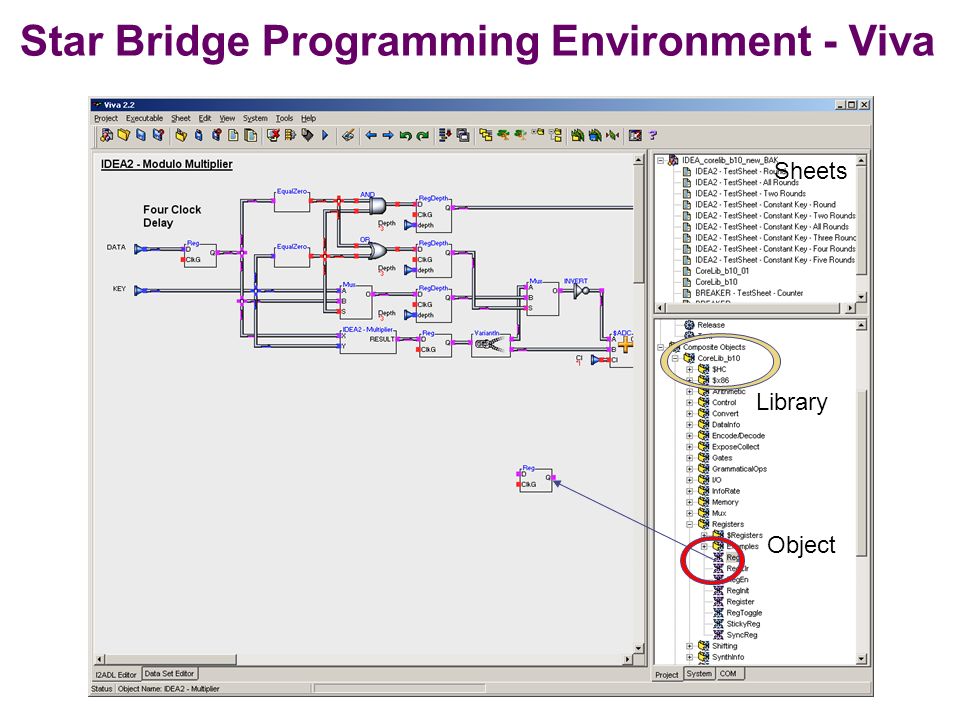The width and height of the screenshot is (960, 720).
Task: Collapse the Registers library folder
Action: tap(689, 524)
